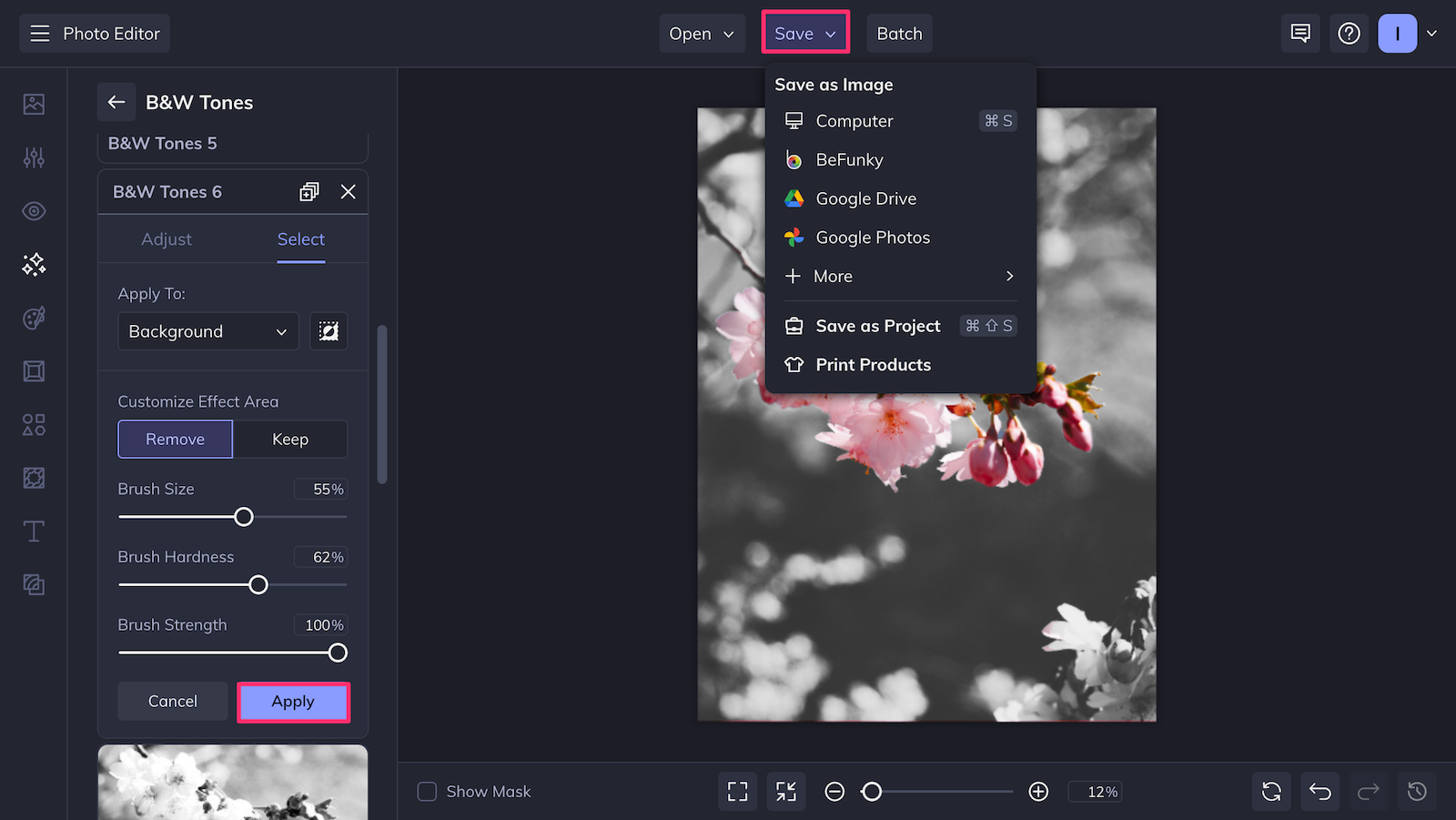The width and height of the screenshot is (1456, 820).
Task: Click the Apply button
Action: pyautogui.click(x=293, y=702)
